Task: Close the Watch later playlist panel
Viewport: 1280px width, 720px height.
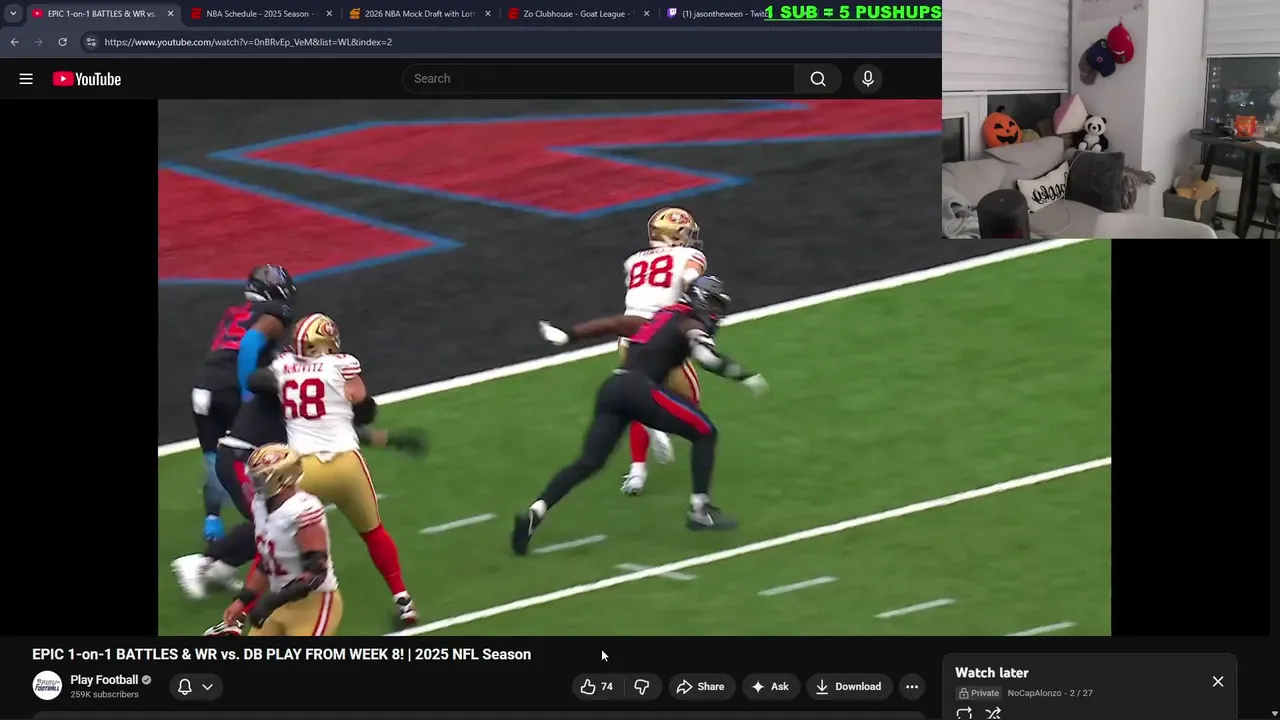Action: [1218, 681]
